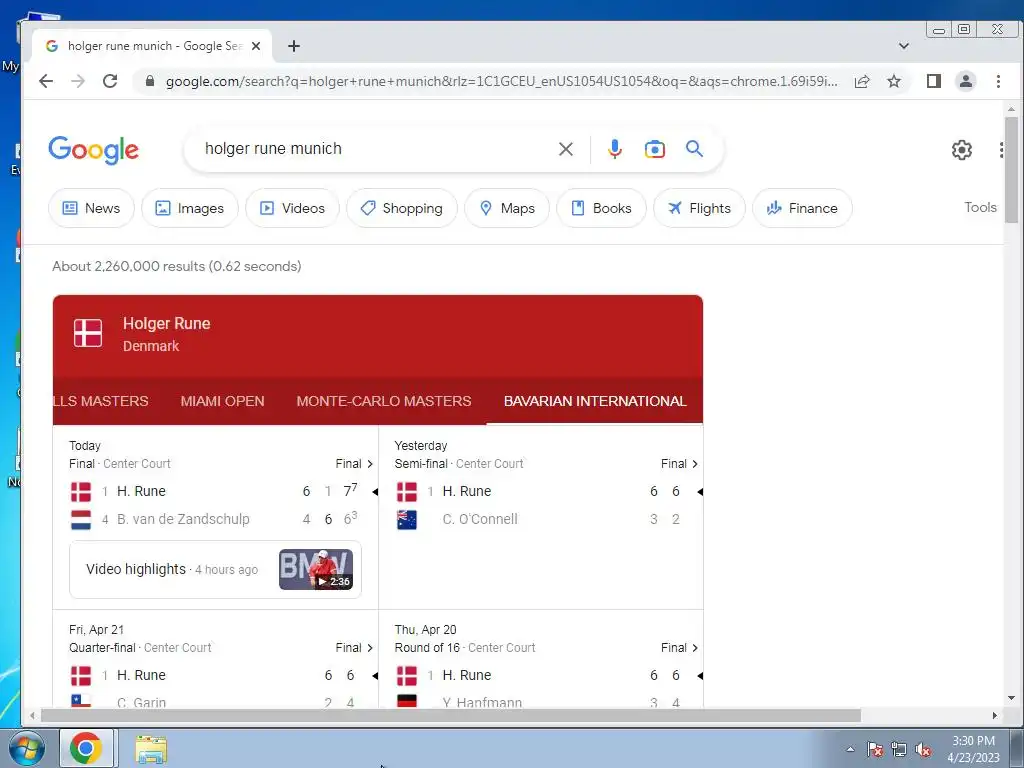
Task: Expand the tab search chevron
Action: [904, 46]
